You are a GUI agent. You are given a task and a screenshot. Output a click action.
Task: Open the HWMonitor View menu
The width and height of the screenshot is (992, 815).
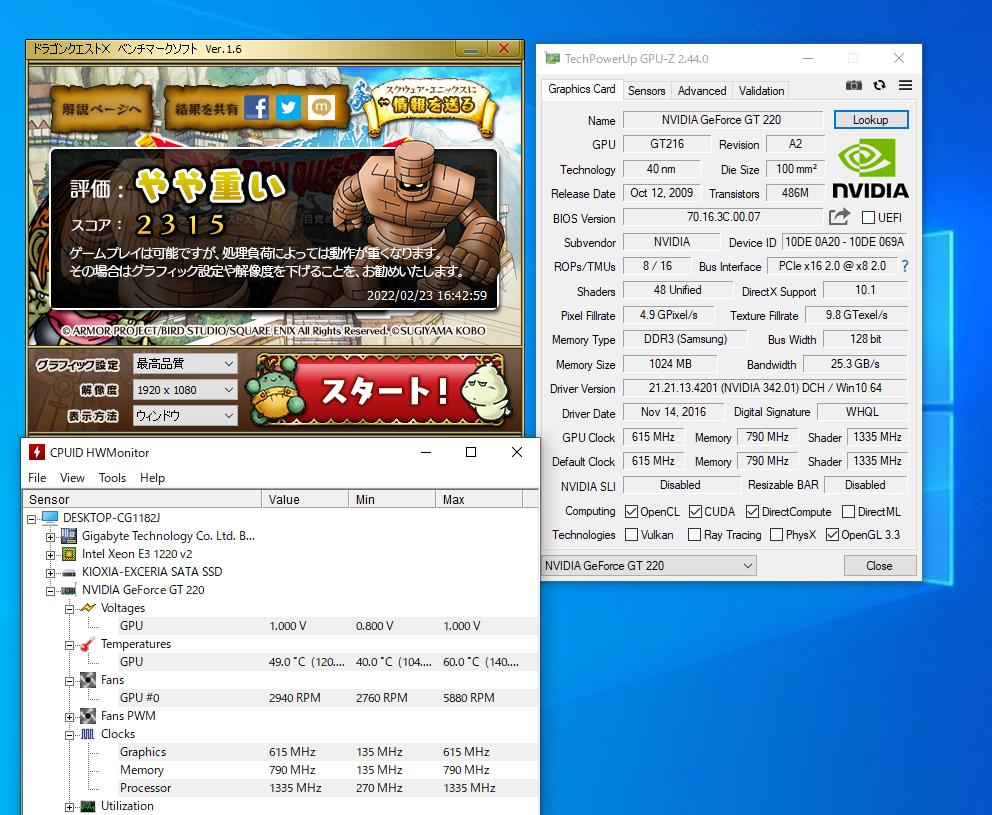click(72, 478)
